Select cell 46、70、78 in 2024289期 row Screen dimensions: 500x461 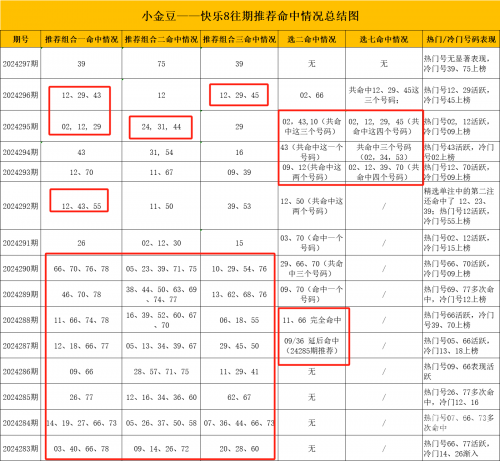point(81,294)
